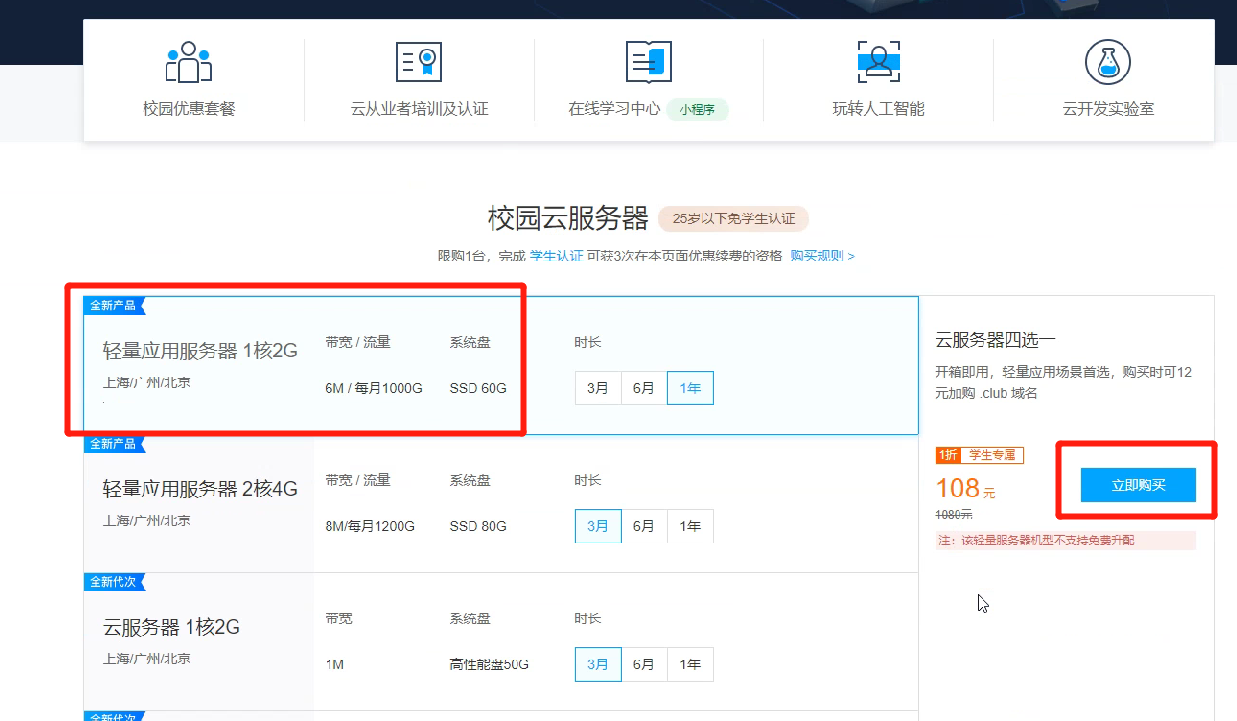Screen dimensions: 1237x721
Task: Click the 6M / 每月1000G bandwidth value
Action: pos(374,388)
